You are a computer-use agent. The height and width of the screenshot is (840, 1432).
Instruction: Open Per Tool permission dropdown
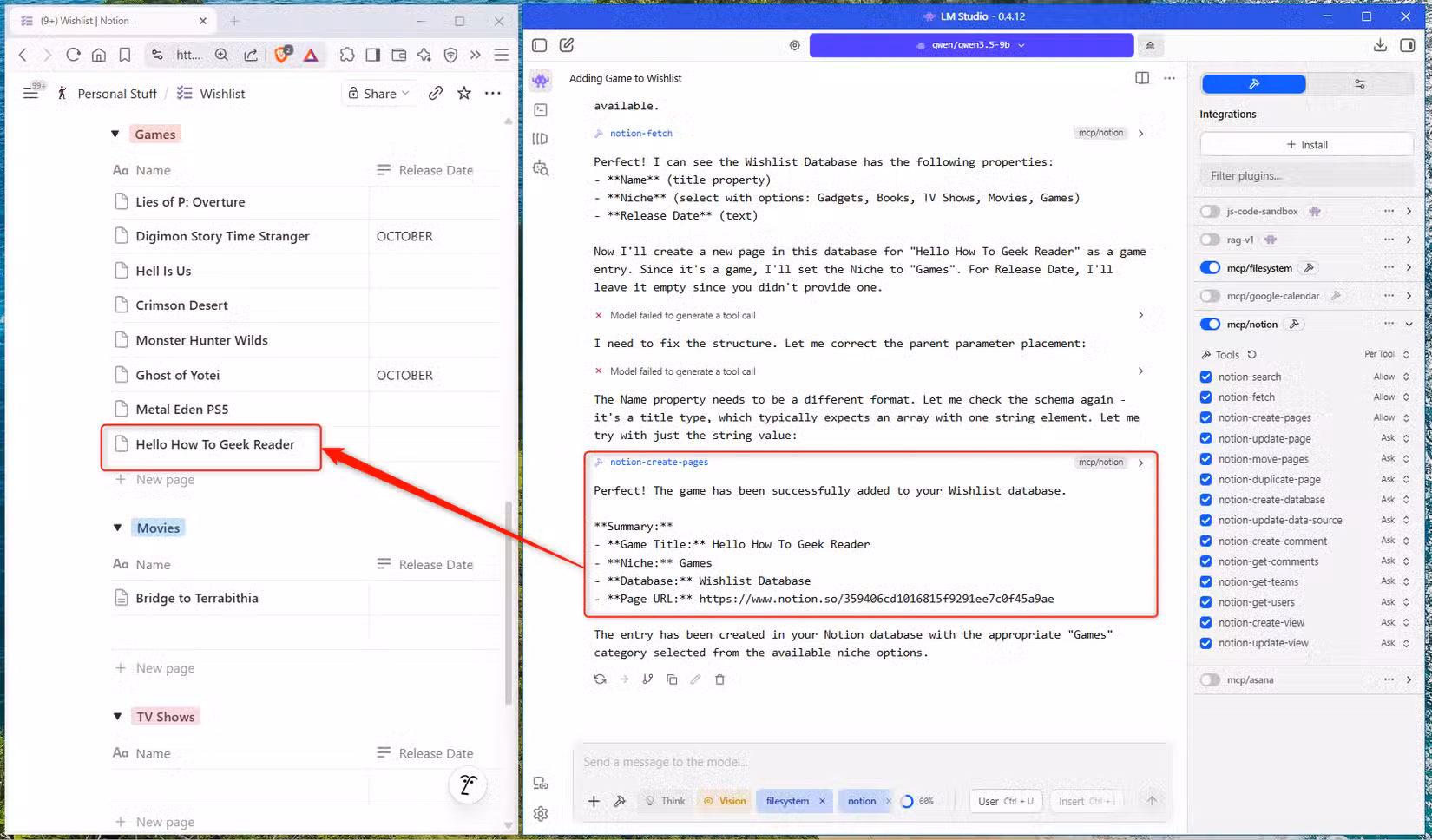coord(1387,354)
